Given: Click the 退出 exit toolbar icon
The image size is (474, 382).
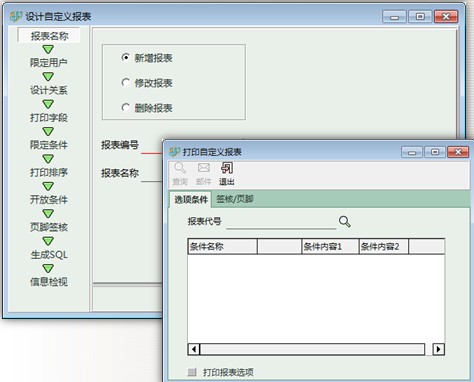Looking at the screenshot, I should point(227,168).
